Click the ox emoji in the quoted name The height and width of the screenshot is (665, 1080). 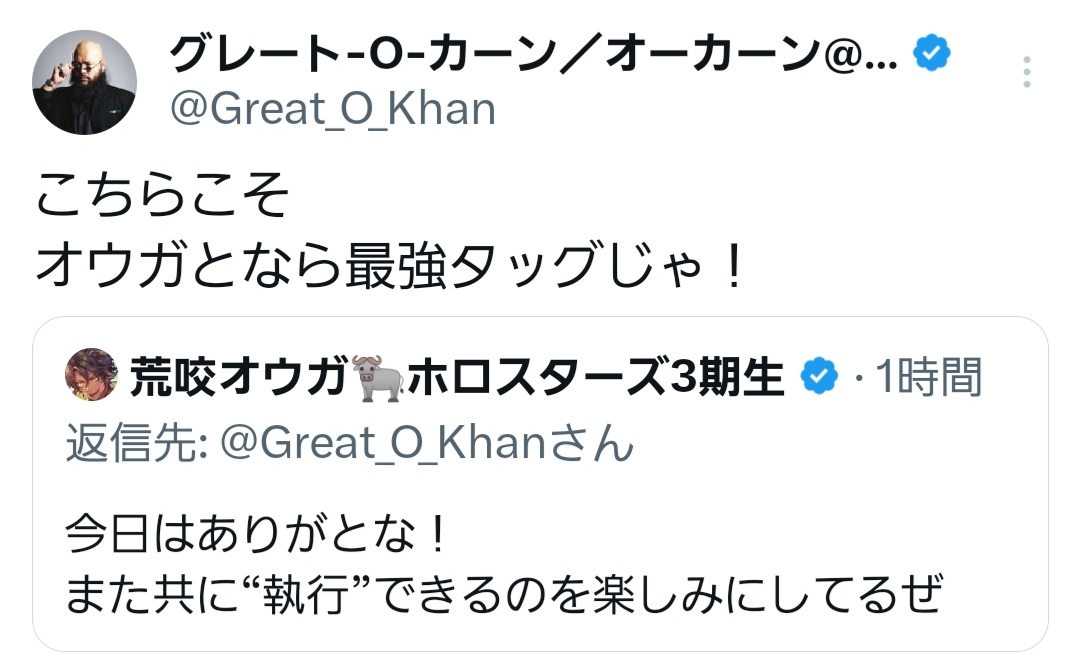[x=379, y=378]
